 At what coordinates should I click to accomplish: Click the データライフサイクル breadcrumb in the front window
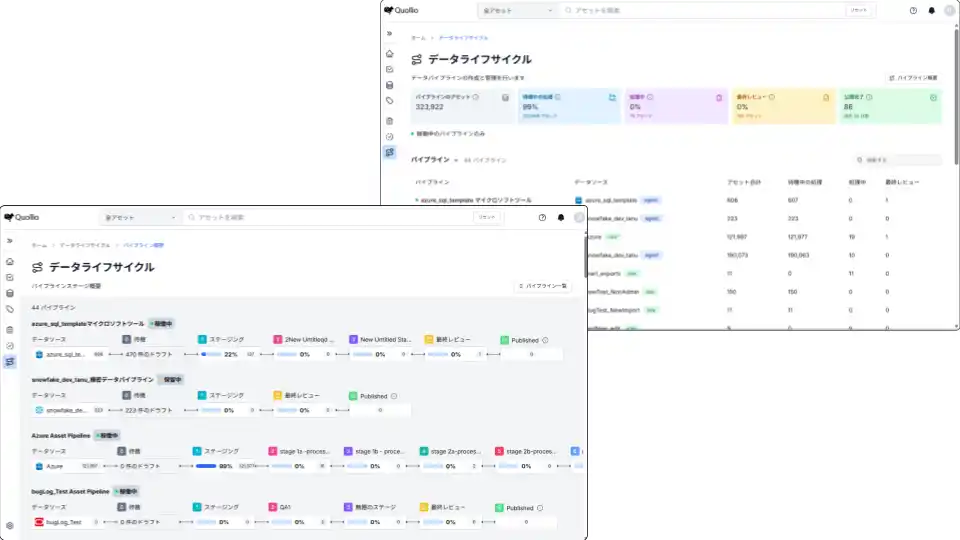[84, 245]
